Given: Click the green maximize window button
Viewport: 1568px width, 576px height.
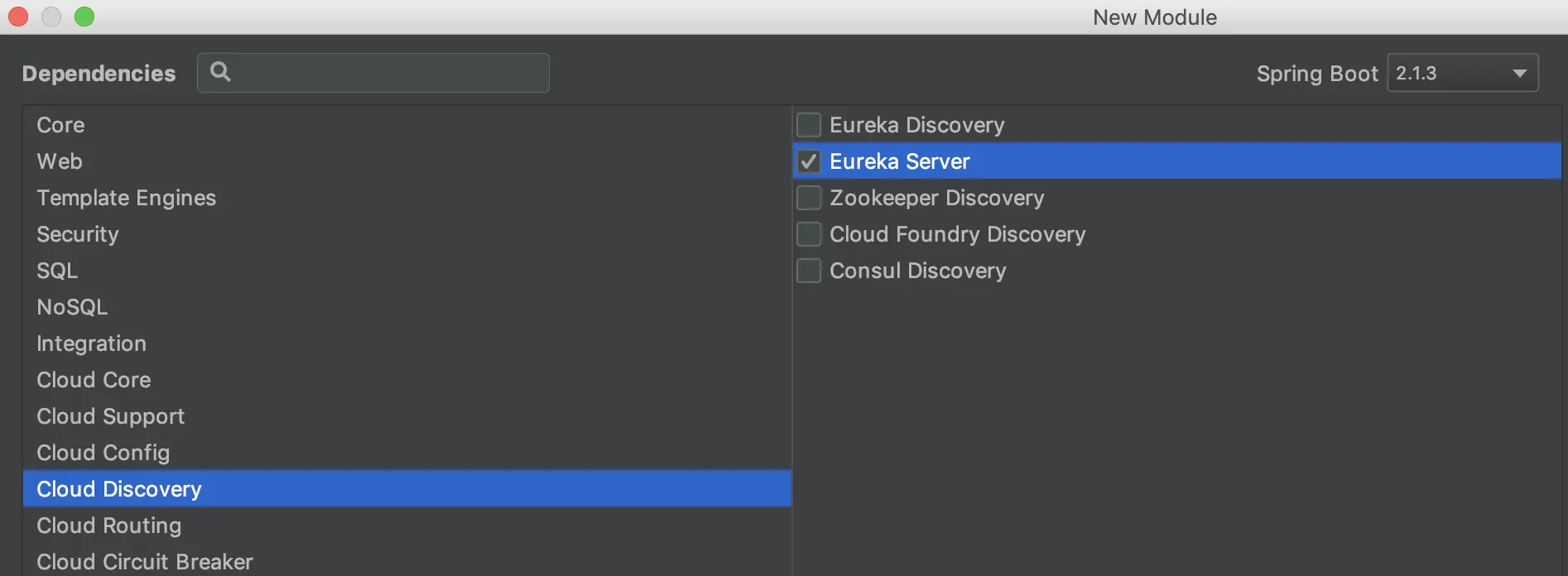Looking at the screenshot, I should pos(84,17).
